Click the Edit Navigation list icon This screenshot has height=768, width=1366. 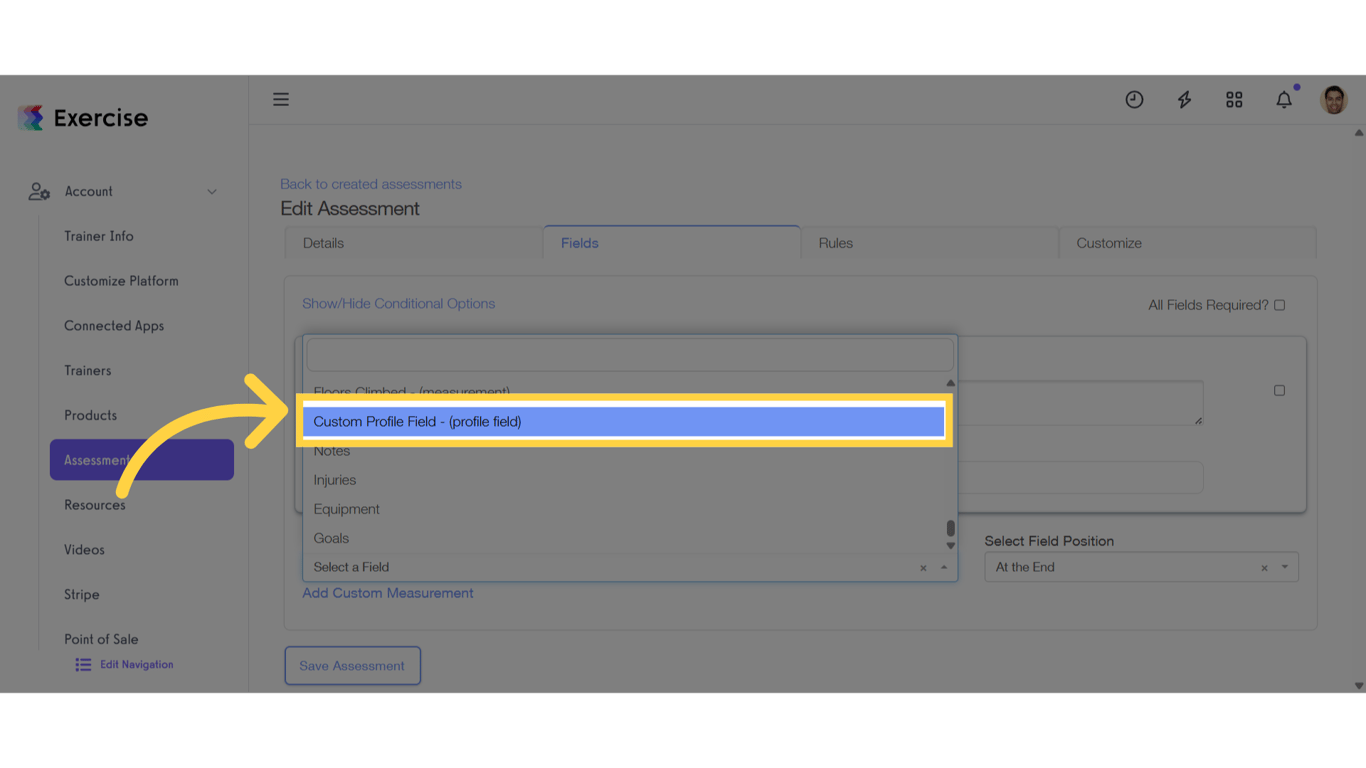pos(82,664)
